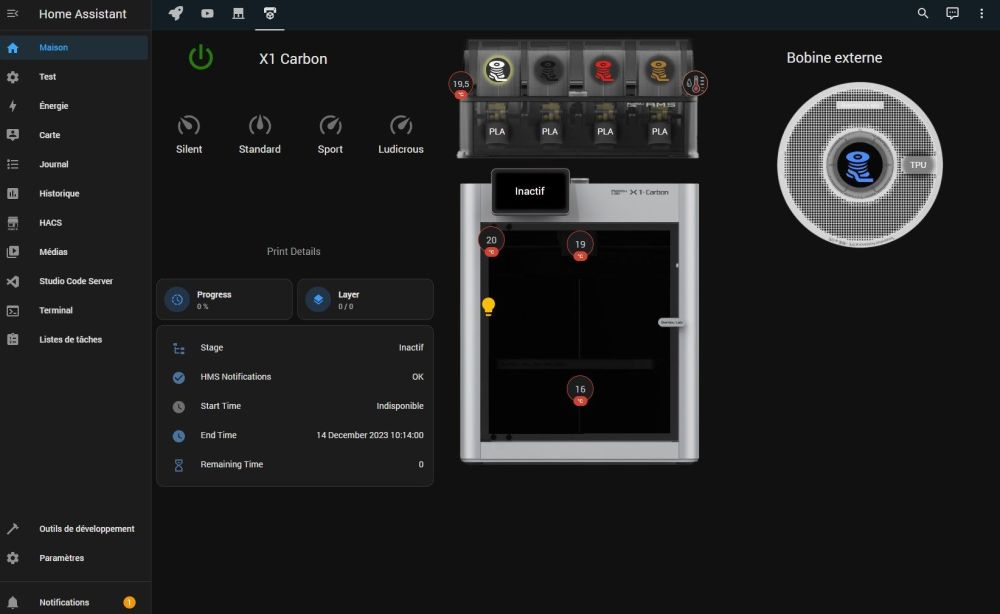The height and width of the screenshot is (614, 1000).
Task: Toggle the yellow chamber light bulb
Action: click(488, 306)
